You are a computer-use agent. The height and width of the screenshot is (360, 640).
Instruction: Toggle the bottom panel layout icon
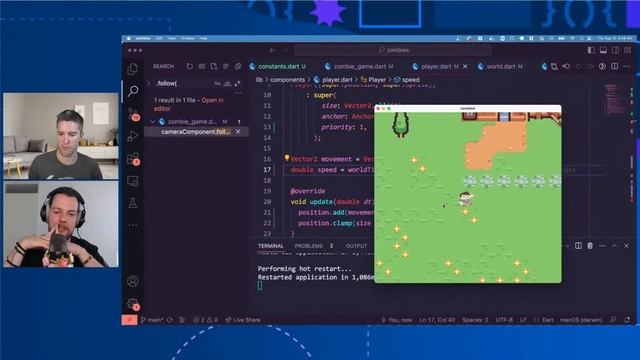pos(603,50)
